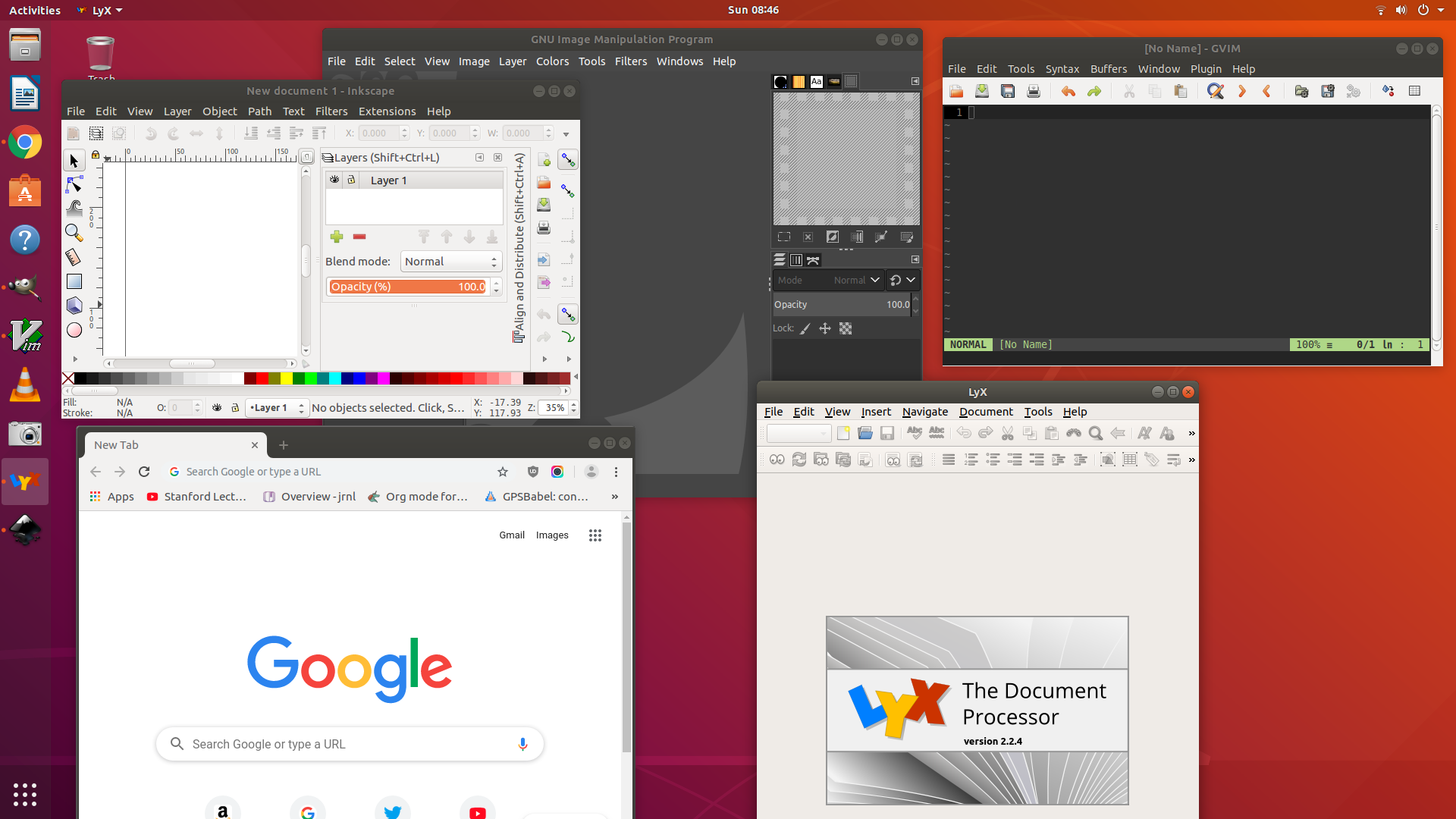
Task: Click the GVIM cut scissors icon
Action: pyautogui.click(x=1129, y=91)
